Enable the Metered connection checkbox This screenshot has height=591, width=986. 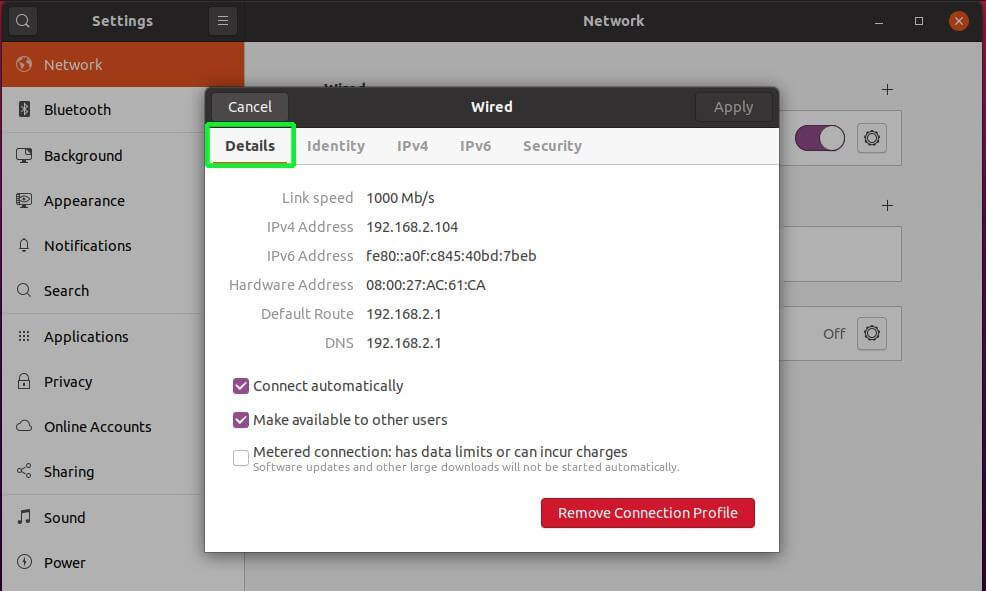click(x=241, y=458)
